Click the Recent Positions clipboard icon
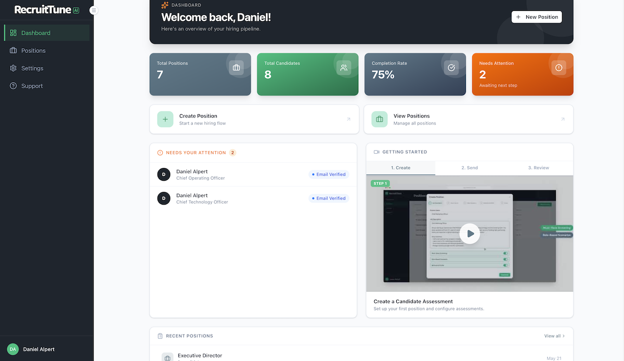 pyautogui.click(x=160, y=336)
